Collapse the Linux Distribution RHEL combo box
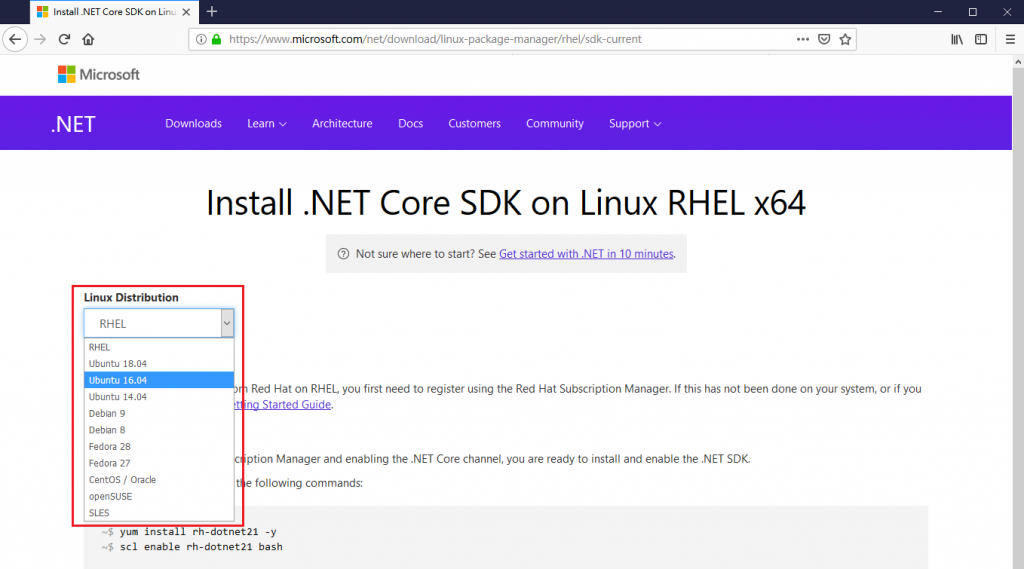This screenshot has height=569, width=1024. pyautogui.click(x=159, y=323)
